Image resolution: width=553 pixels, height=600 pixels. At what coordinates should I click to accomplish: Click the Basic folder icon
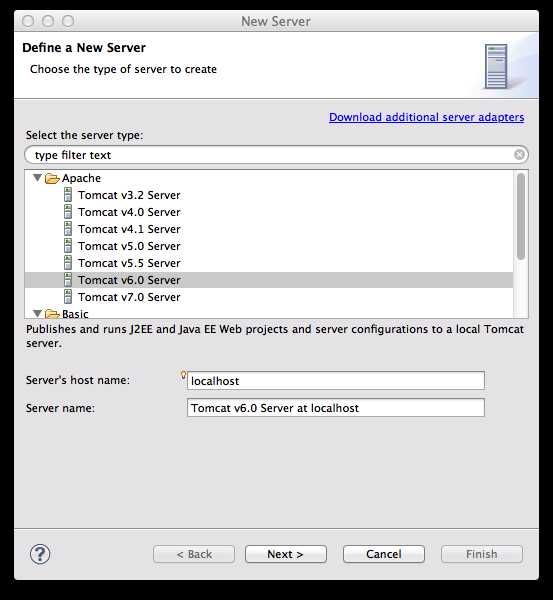tap(52, 314)
